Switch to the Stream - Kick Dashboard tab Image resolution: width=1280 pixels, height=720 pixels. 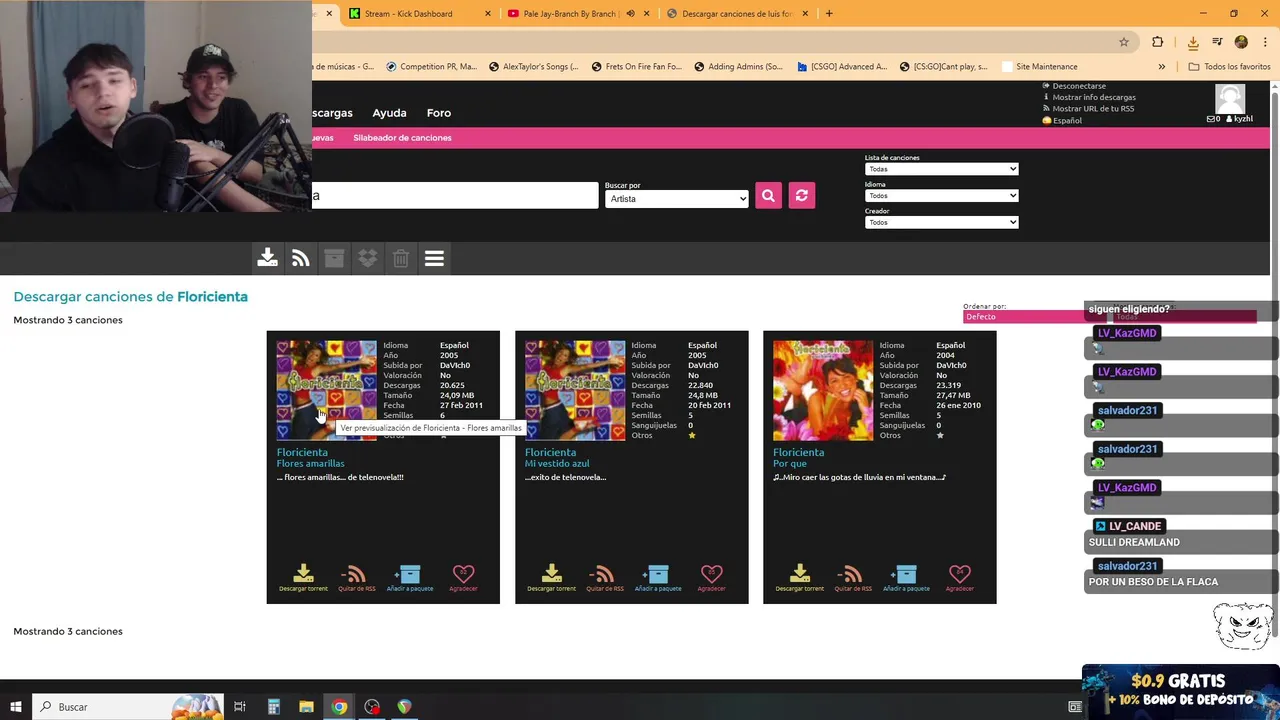tap(420, 14)
